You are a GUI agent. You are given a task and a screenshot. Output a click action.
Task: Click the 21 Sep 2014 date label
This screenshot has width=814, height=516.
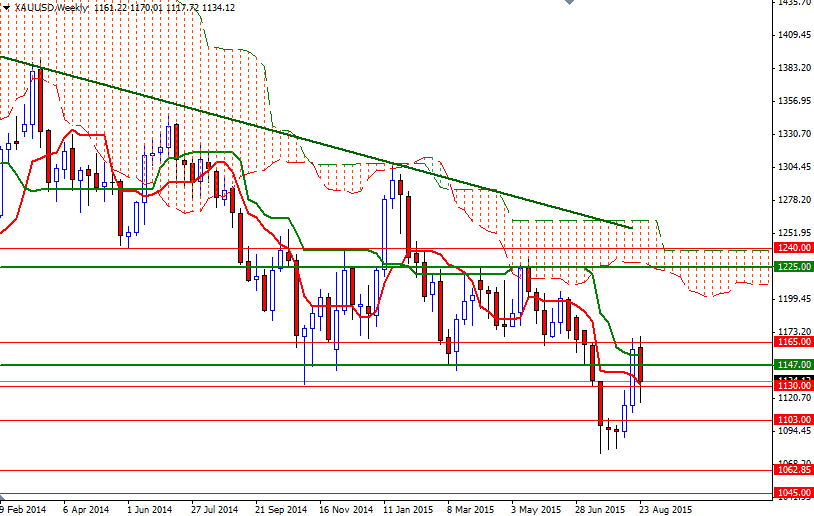[281, 509]
